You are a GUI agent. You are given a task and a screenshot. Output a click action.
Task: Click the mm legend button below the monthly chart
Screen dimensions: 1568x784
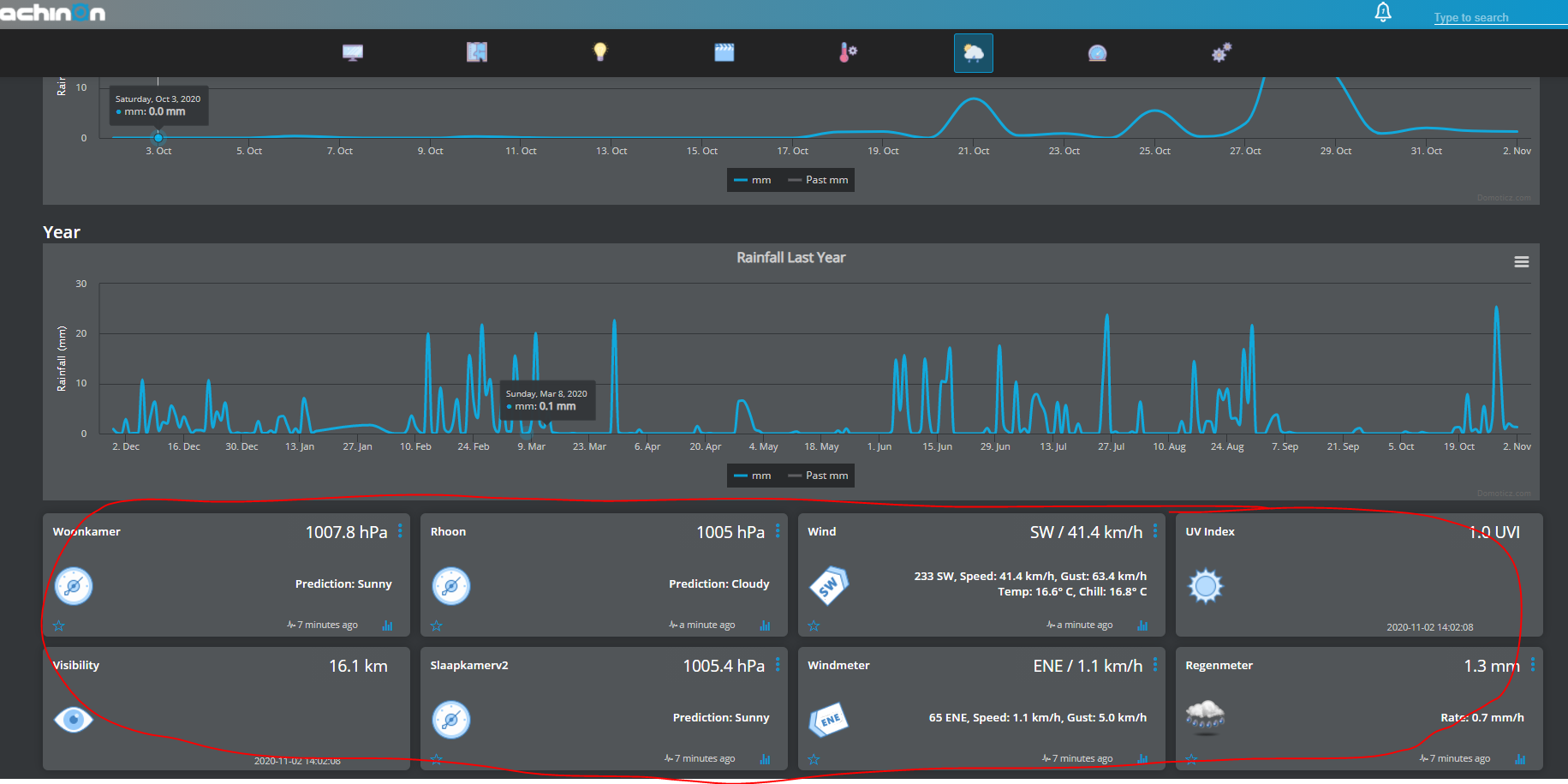pos(752,180)
